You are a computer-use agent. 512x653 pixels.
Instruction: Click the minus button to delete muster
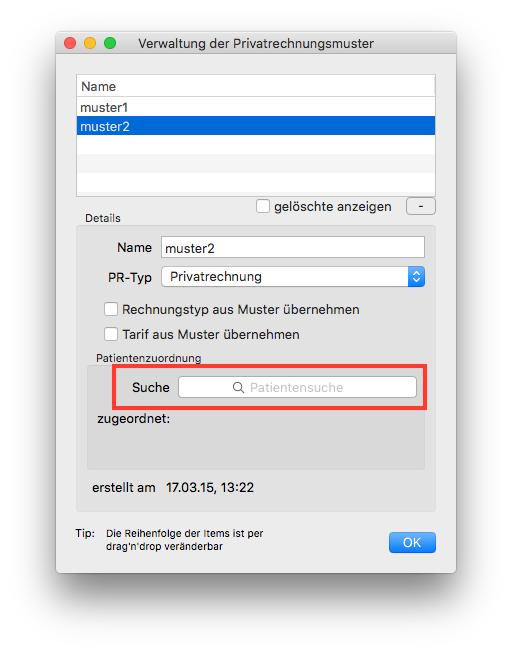(421, 206)
